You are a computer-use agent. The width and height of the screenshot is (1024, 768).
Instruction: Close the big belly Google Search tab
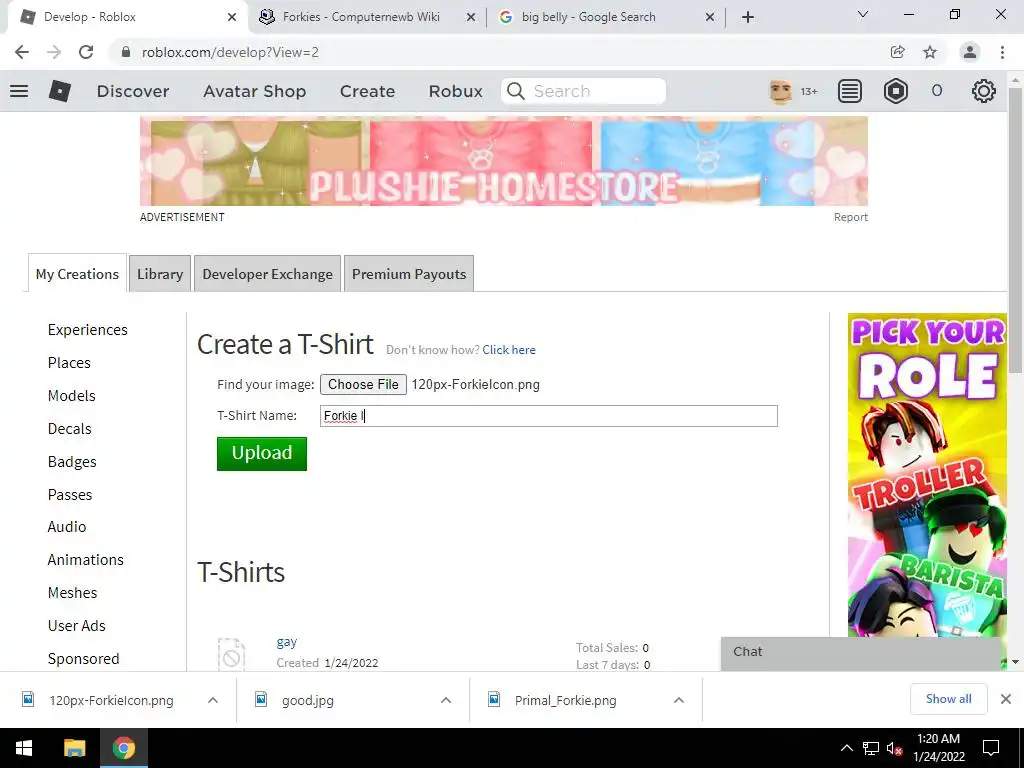coord(710,18)
